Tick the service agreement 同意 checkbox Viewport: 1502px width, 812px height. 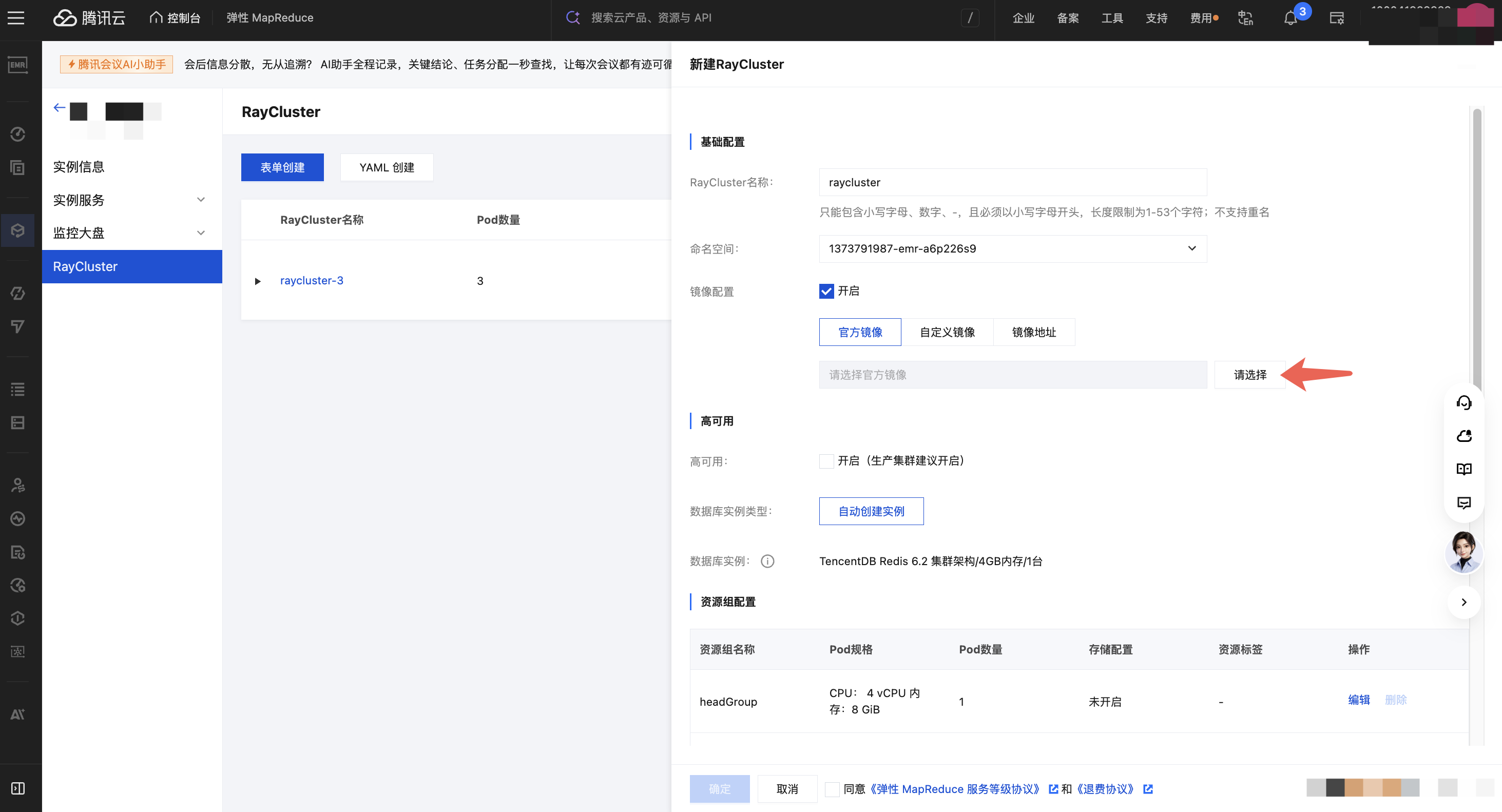click(832, 789)
